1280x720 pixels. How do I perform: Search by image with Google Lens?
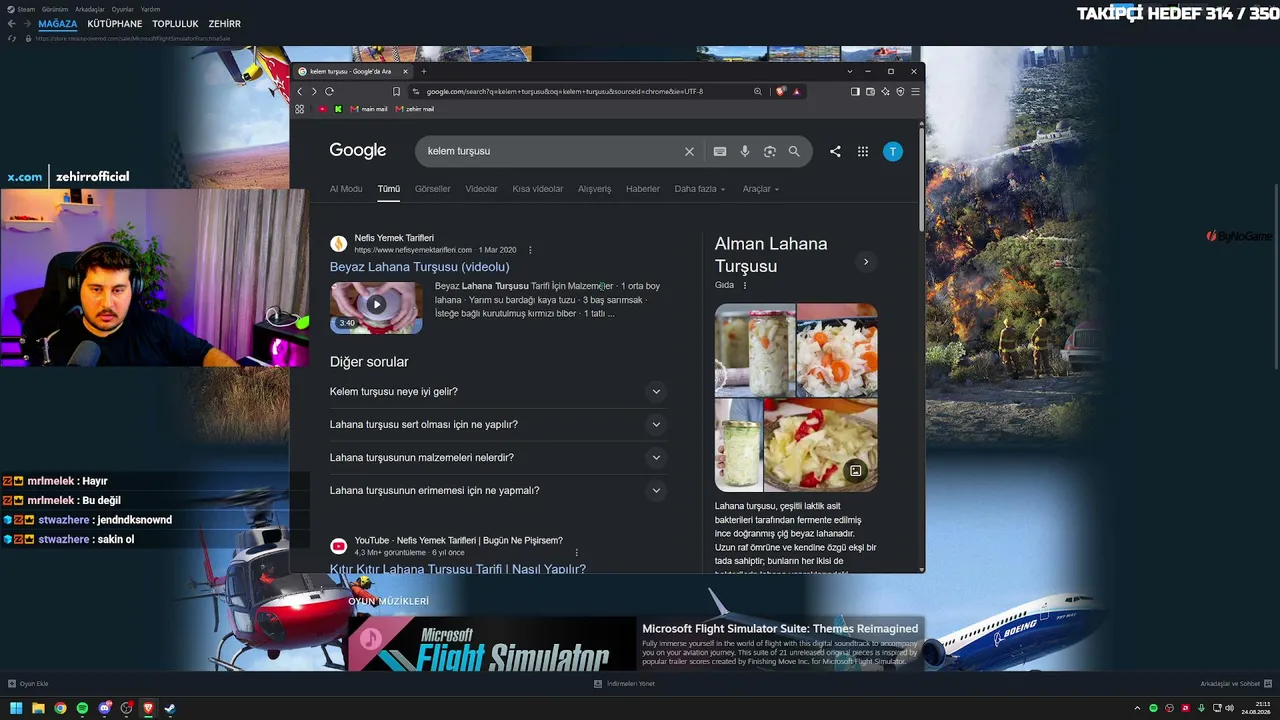coord(770,151)
